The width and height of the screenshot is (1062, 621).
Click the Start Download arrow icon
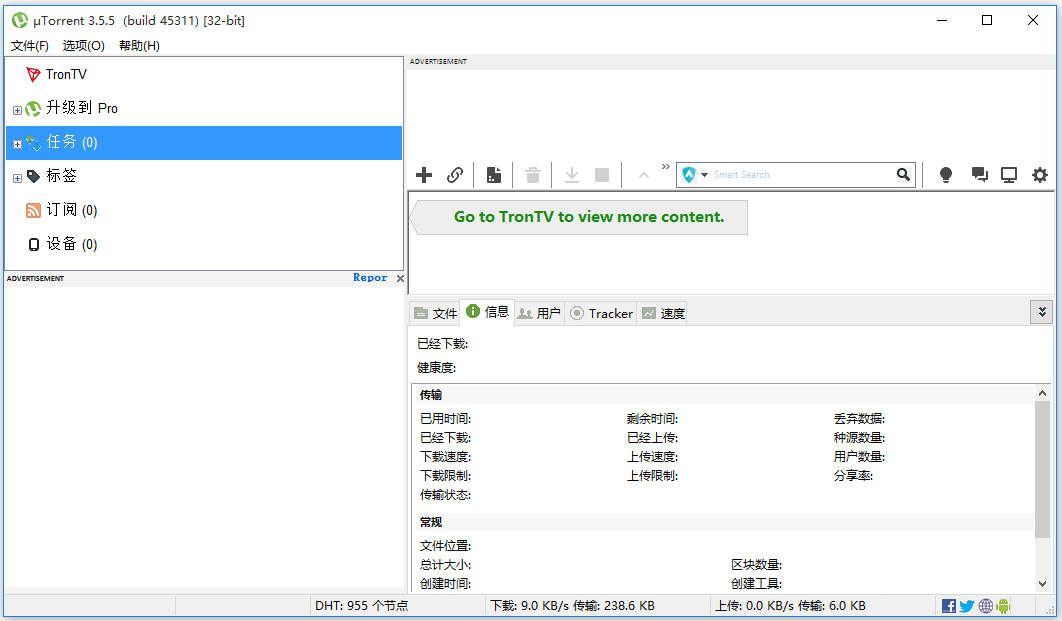571,174
